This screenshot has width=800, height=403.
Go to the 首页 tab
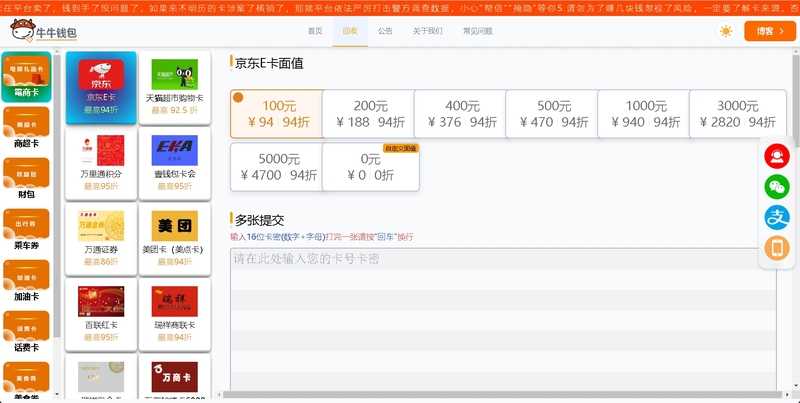pyautogui.click(x=315, y=31)
